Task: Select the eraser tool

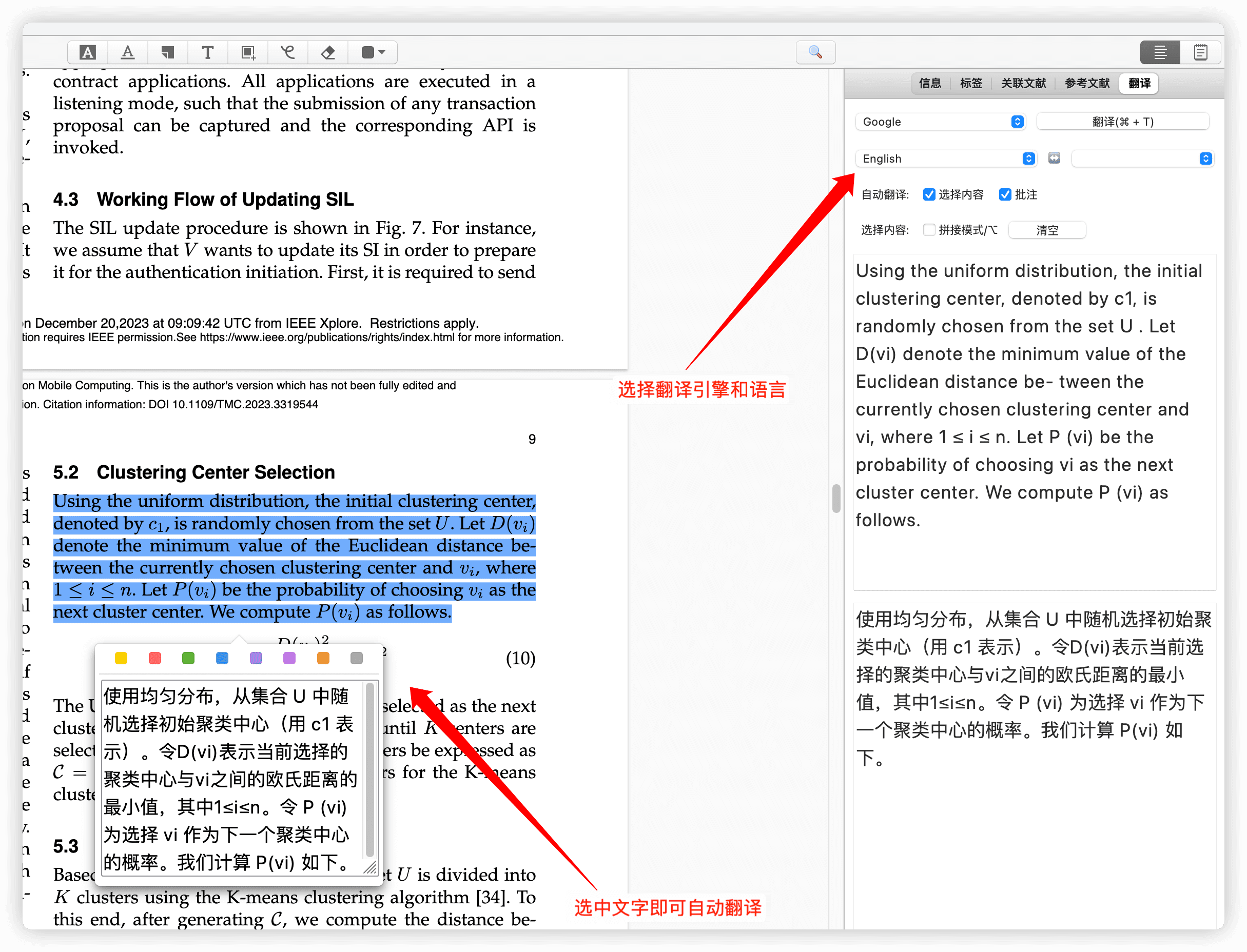Action: [x=327, y=53]
